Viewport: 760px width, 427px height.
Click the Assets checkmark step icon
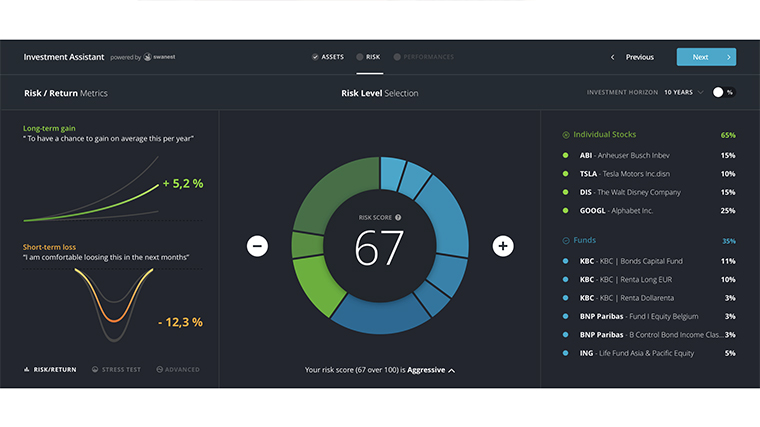coord(315,57)
